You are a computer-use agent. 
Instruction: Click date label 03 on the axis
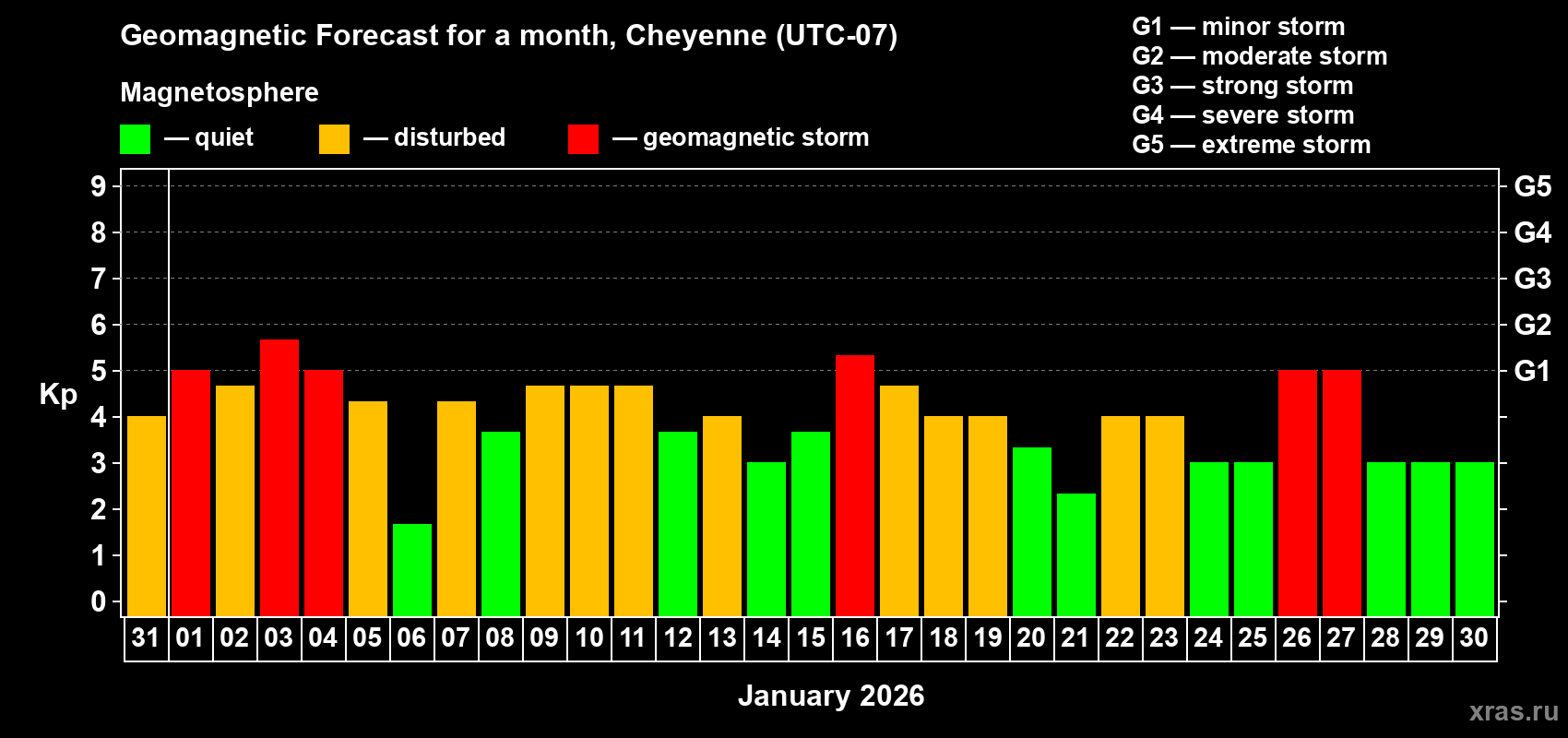pos(279,637)
